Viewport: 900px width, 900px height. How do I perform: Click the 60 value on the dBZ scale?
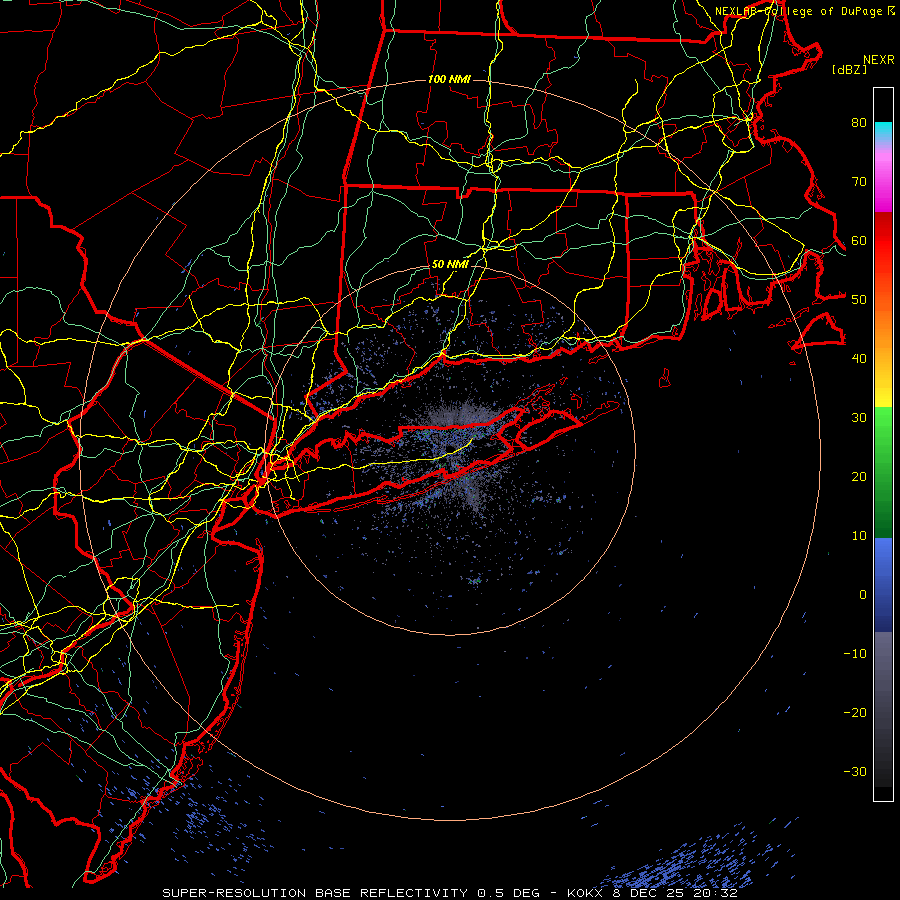click(859, 241)
